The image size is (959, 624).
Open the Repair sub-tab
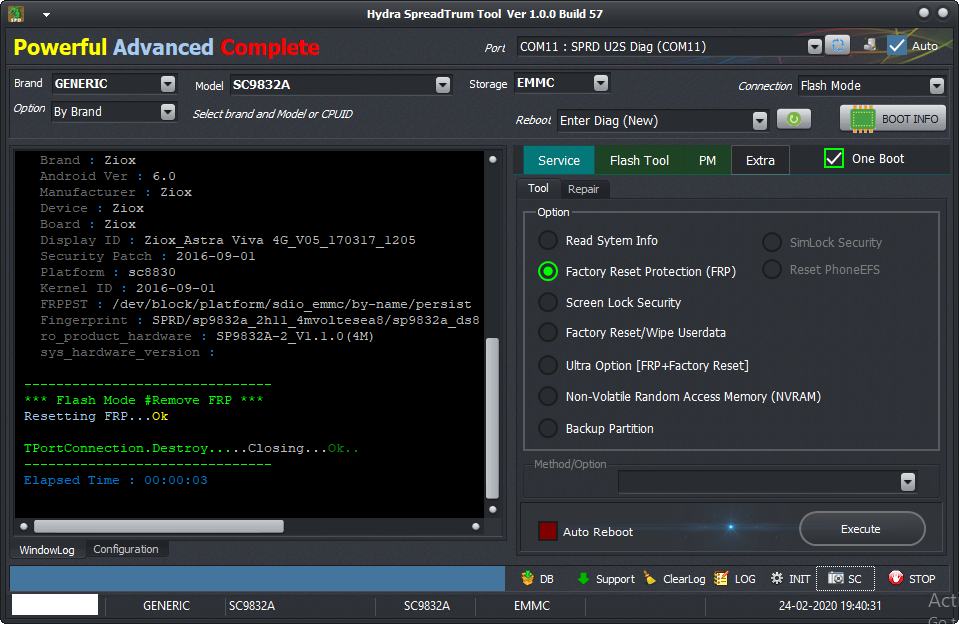coord(583,189)
